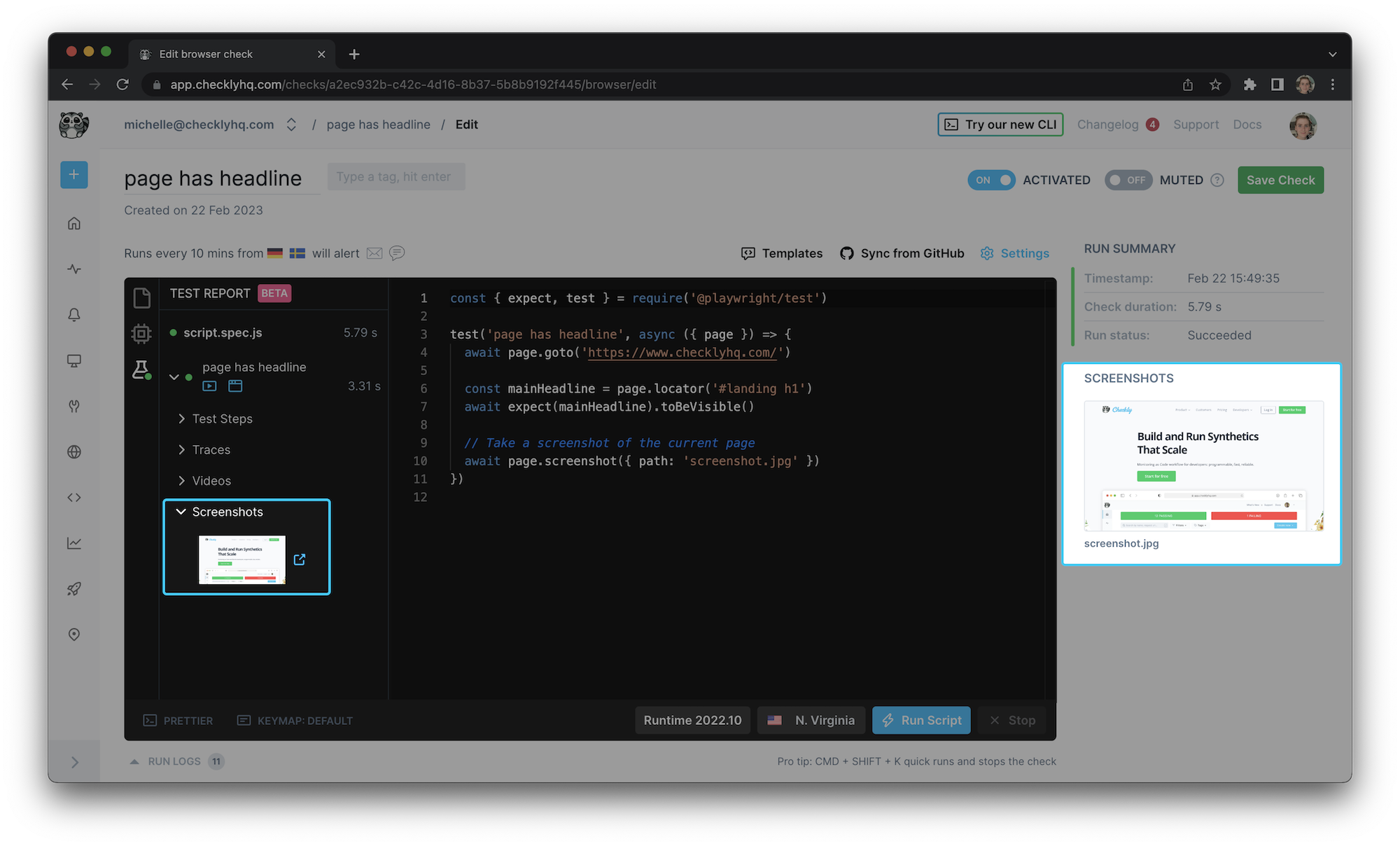Open the alerts bell icon in sidebar
1400x846 pixels.
(x=73, y=315)
